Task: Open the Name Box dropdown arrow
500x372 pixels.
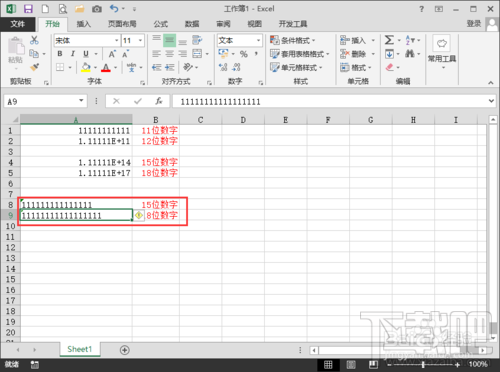Action: point(81,101)
